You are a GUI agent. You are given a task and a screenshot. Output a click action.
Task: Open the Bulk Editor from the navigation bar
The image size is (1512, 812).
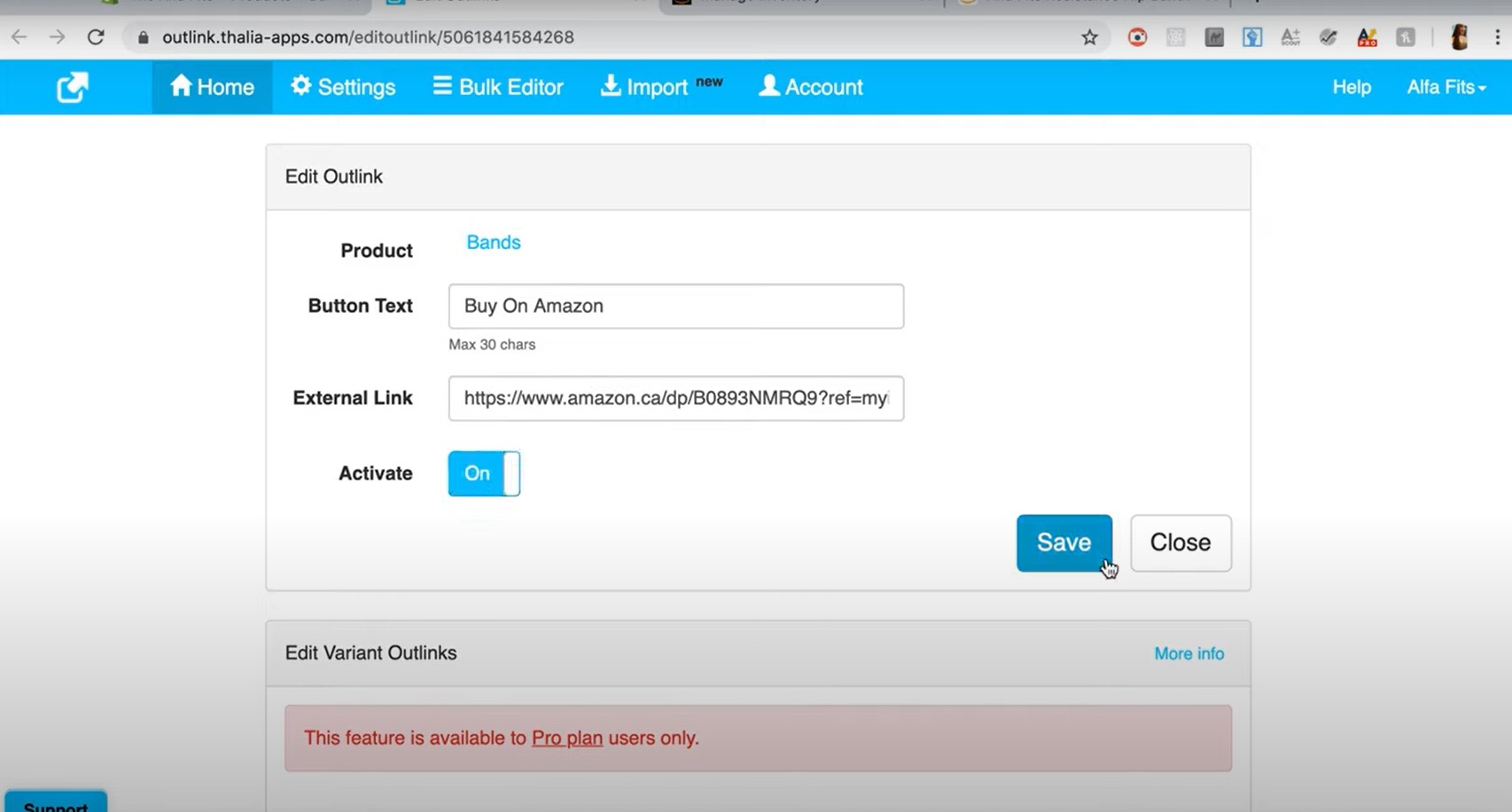(x=497, y=86)
